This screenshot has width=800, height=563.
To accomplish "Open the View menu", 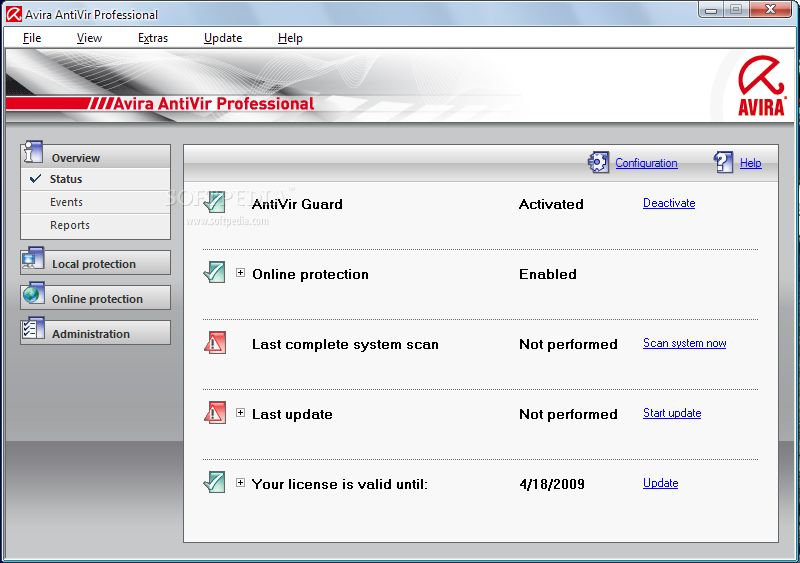I will click(89, 38).
